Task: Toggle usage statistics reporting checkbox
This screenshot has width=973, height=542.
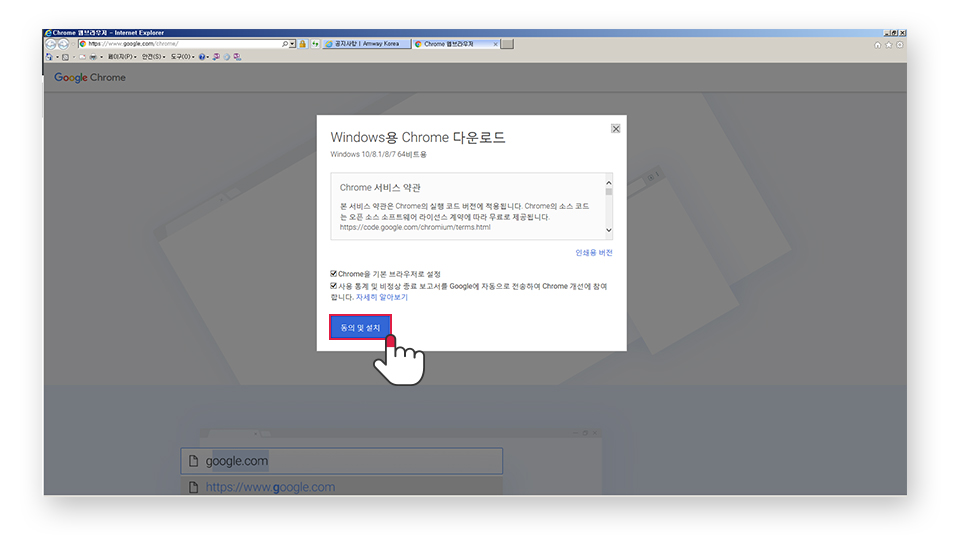Action: [x=334, y=286]
